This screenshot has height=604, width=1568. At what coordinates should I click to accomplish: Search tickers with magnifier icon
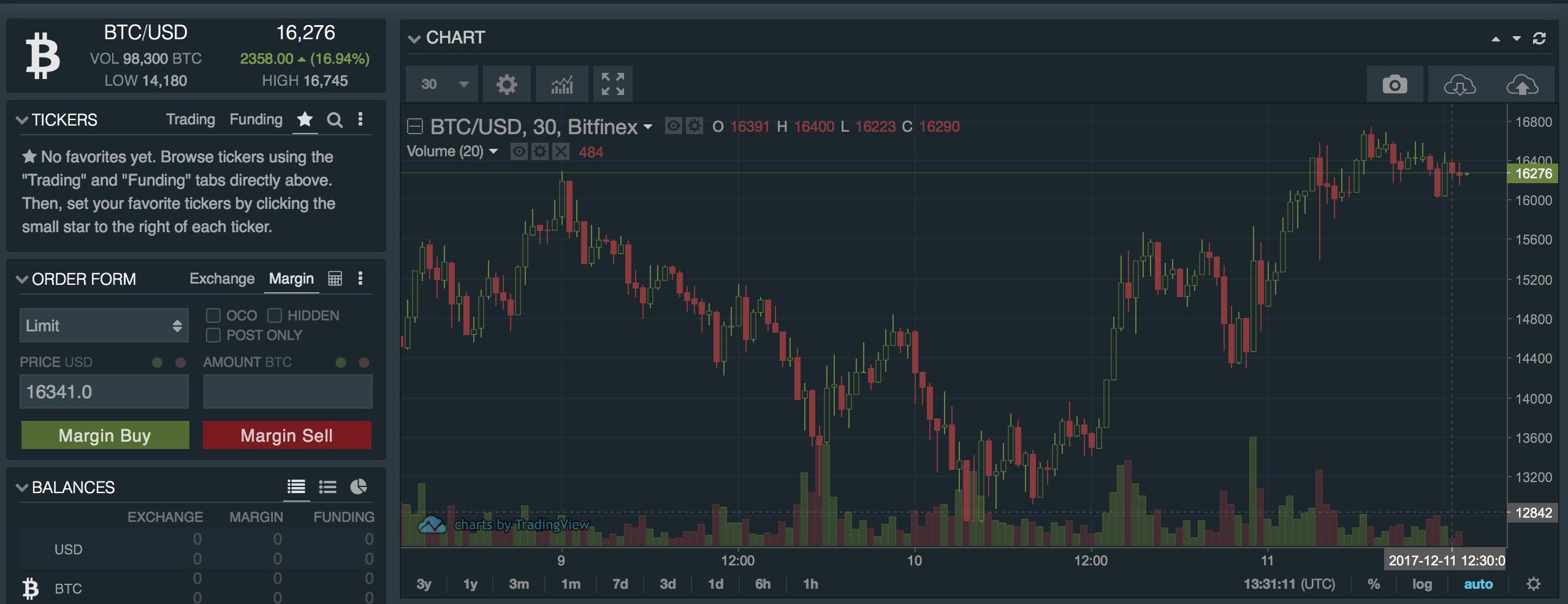click(x=335, y=119)
